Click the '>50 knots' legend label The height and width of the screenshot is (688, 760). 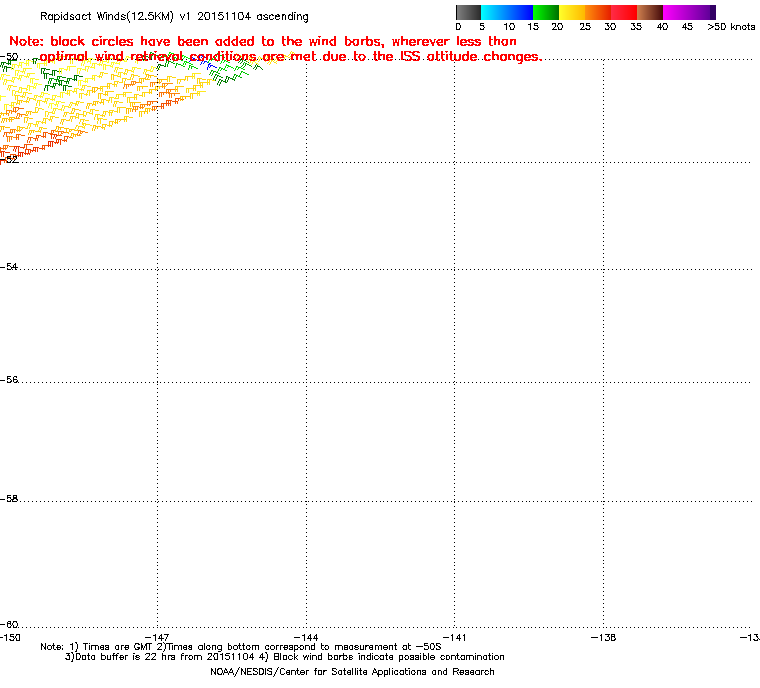tap(731, 27)
